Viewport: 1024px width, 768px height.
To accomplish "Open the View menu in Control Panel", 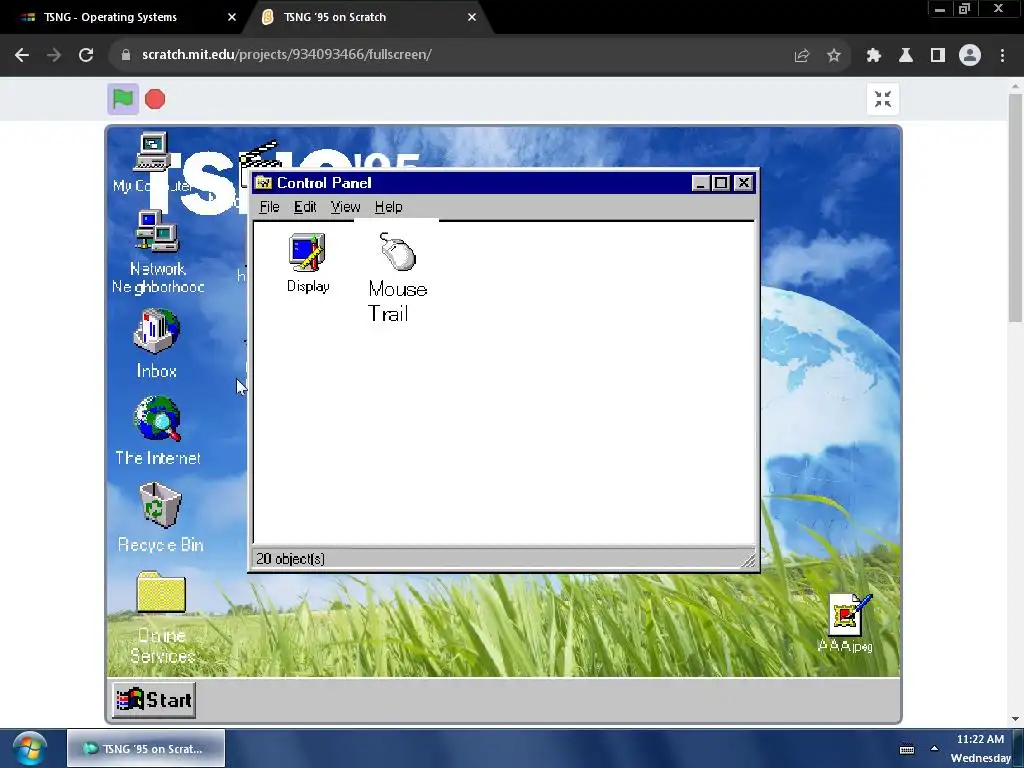I will pyautogui.click(x=345, y=207).
